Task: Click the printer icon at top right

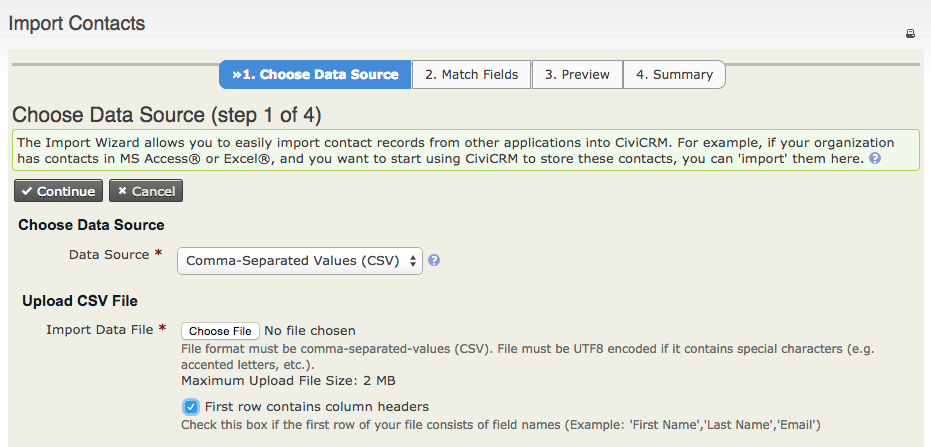Action: tap(910, 33)
